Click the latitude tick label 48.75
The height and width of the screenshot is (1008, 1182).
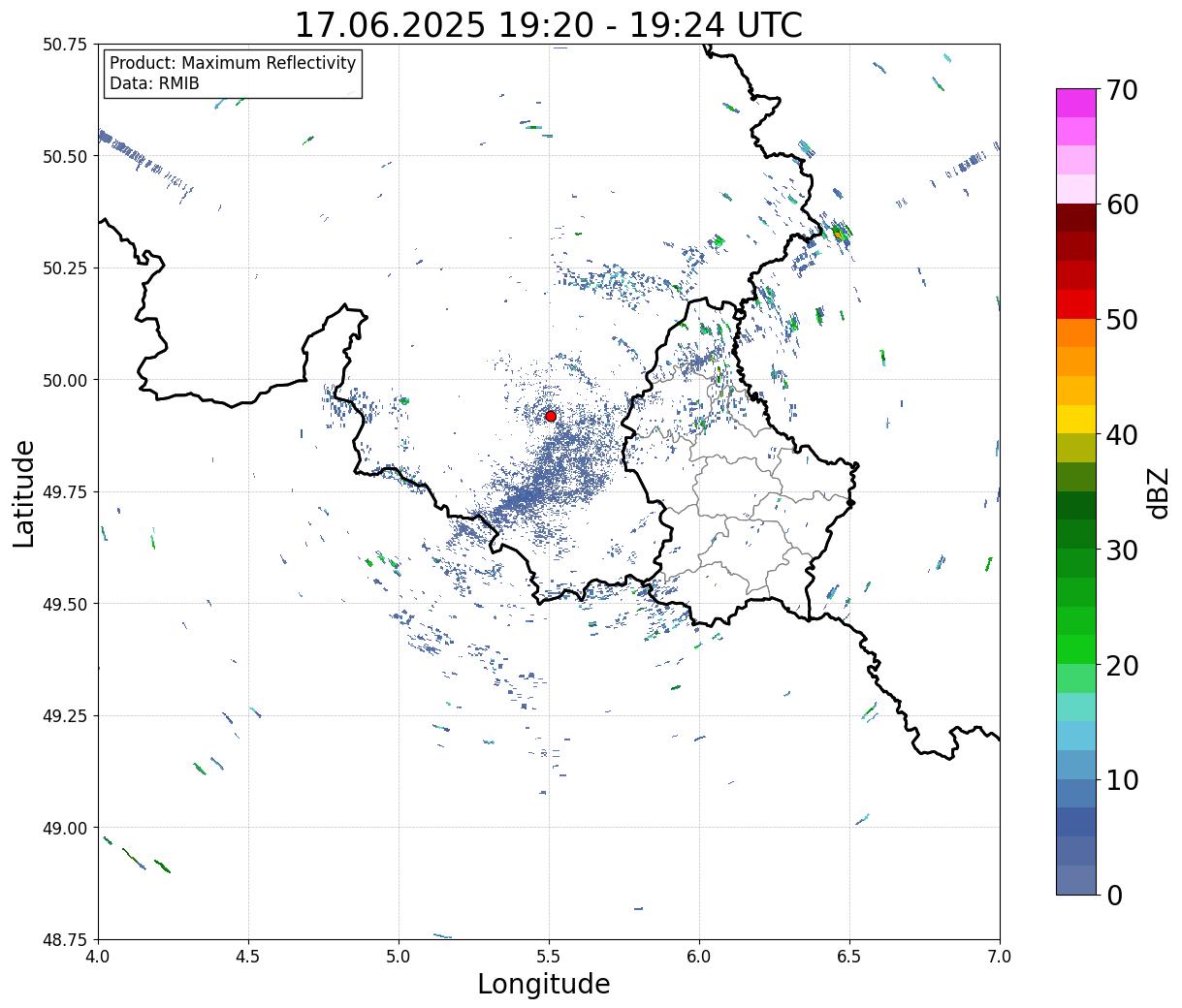pyautogui.click(x=65, y=940)
